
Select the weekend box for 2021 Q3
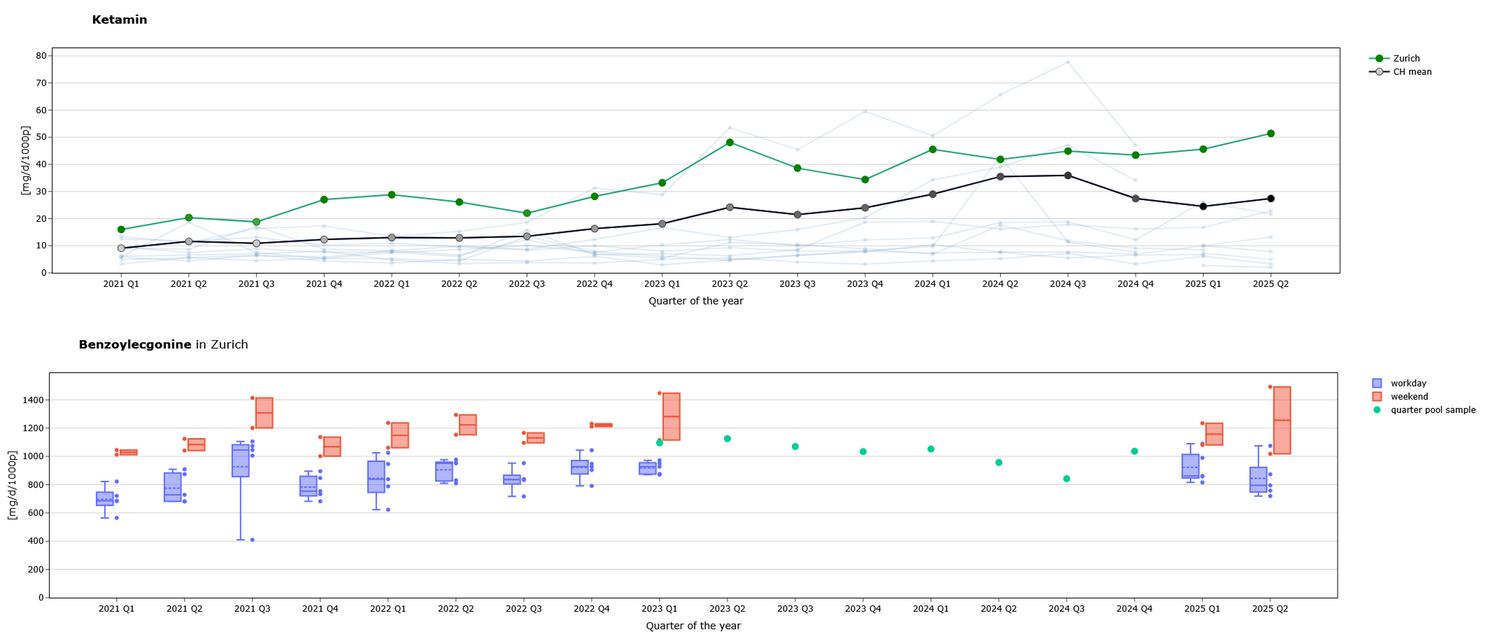pyautogui.click(x=264, y=412)
